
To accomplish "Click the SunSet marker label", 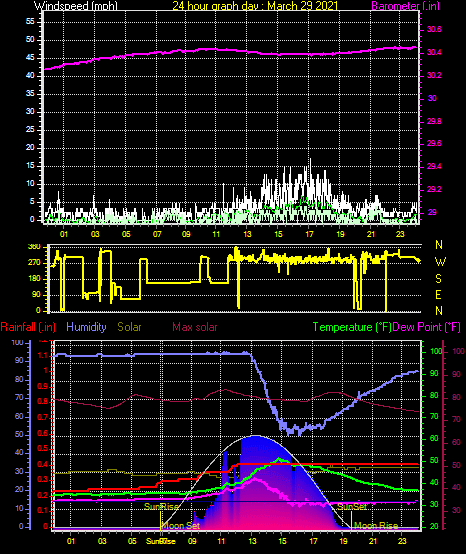I will [351, 506].
